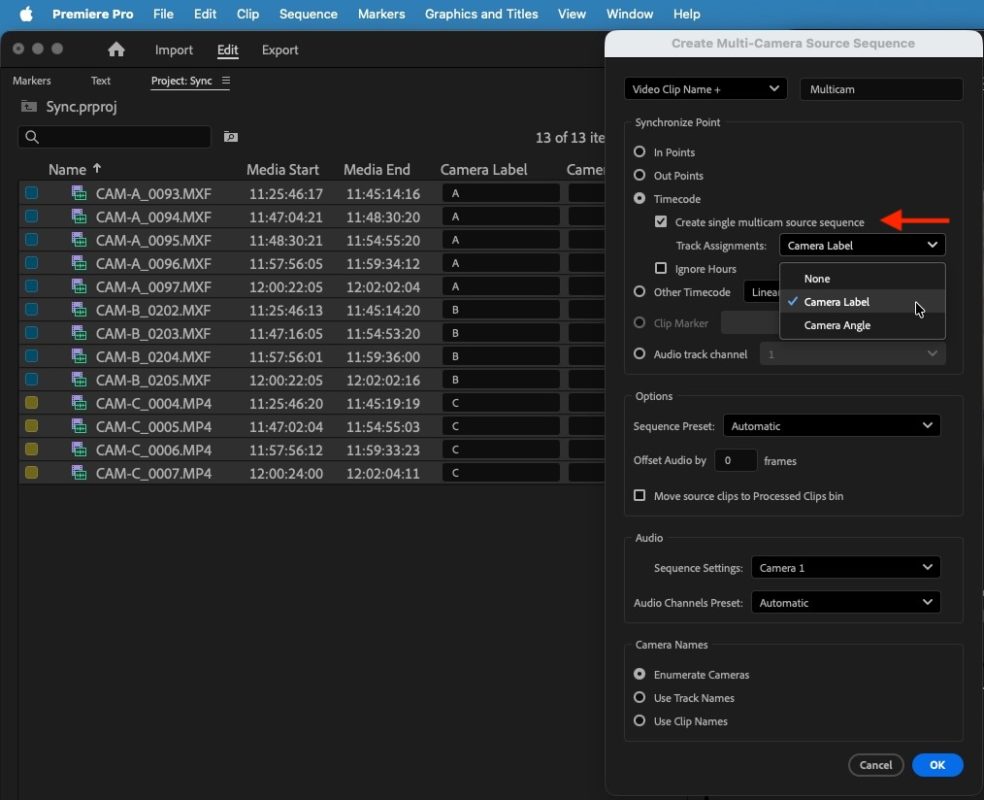Viewport: 984px width, 800px height.
Task: Select the Out Points radio button
Action: pos(639,175)
